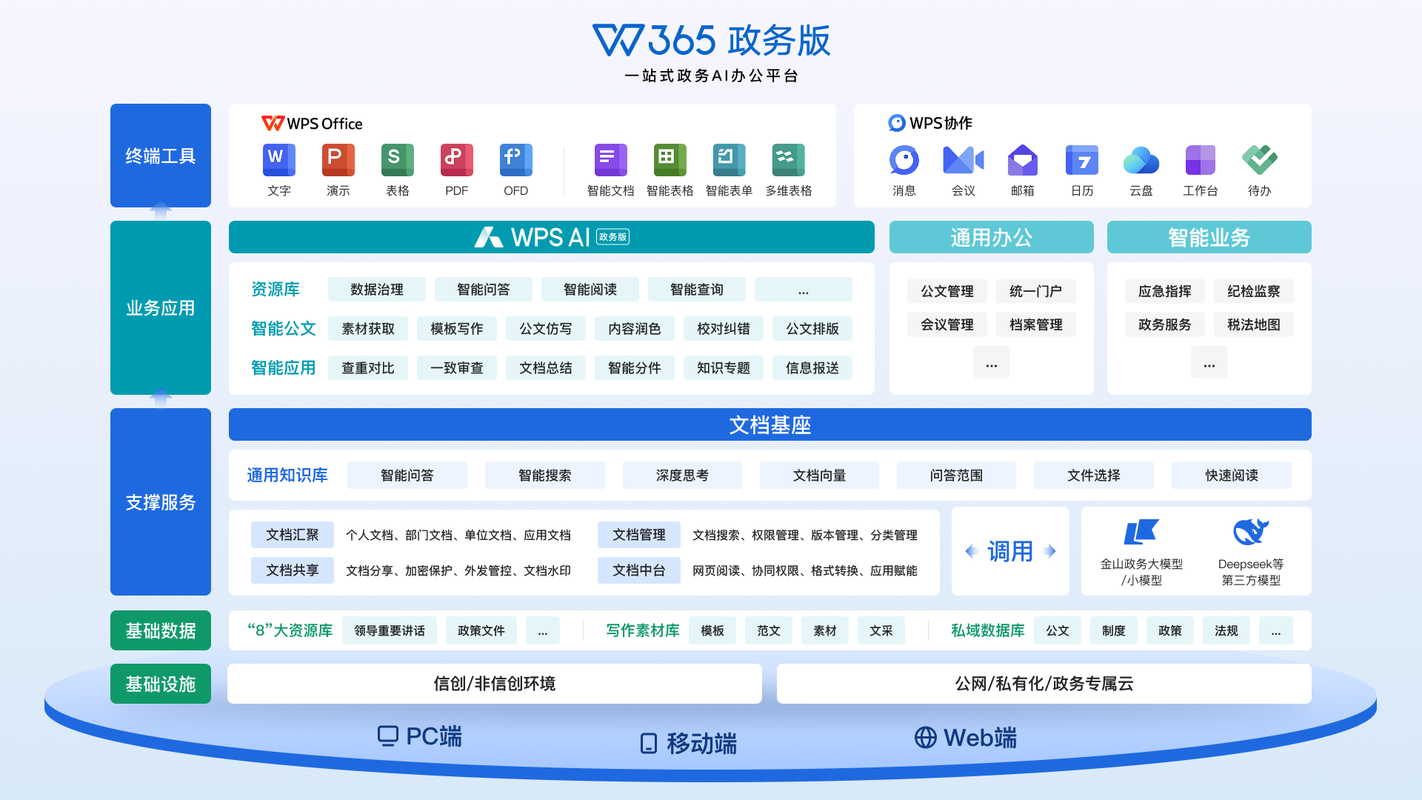Viewport: 1422px width, 800px height.
Task: Click the 文档向量 chip
Action: tap(820, 476)
